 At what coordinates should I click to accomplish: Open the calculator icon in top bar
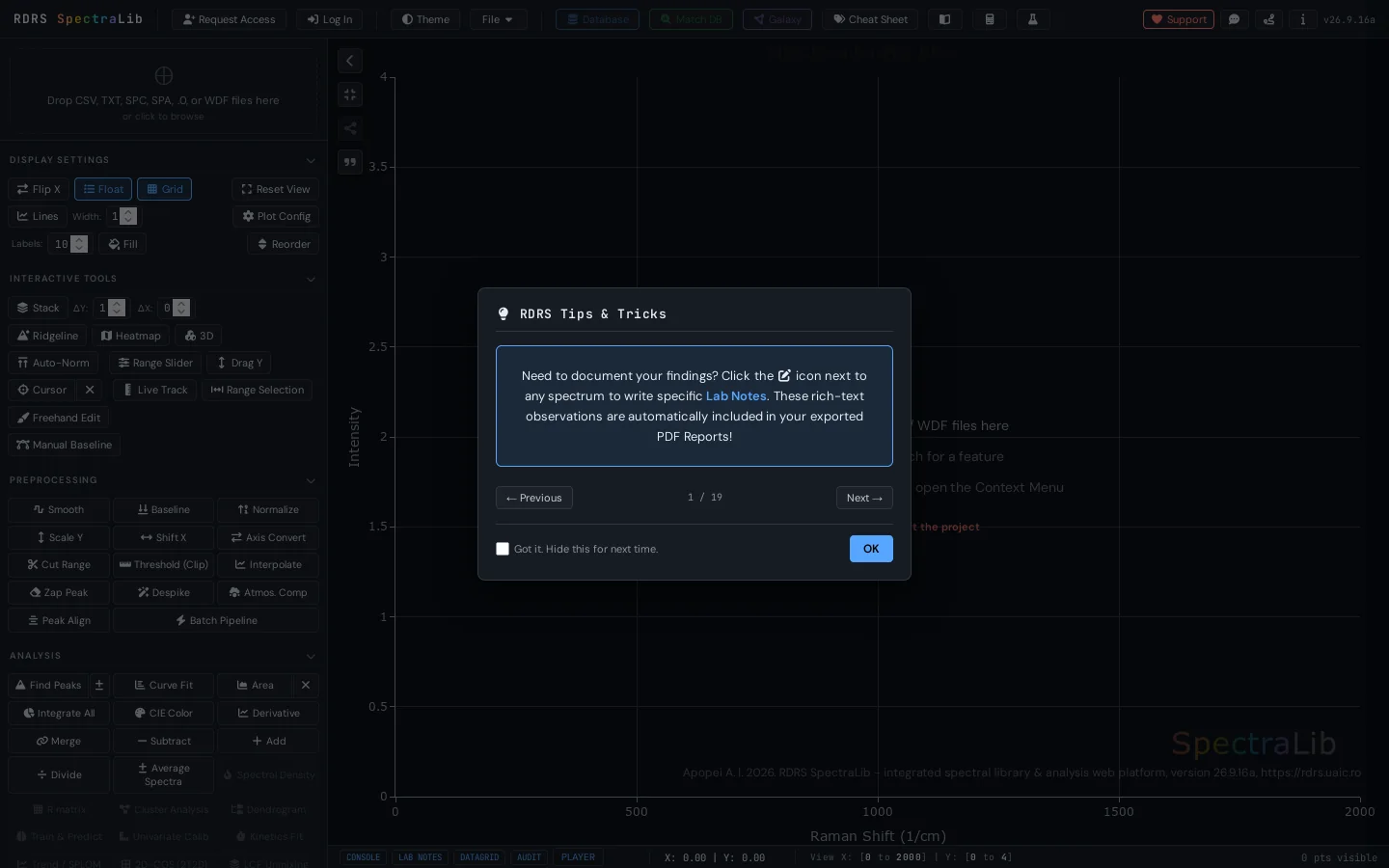[989, 19]
